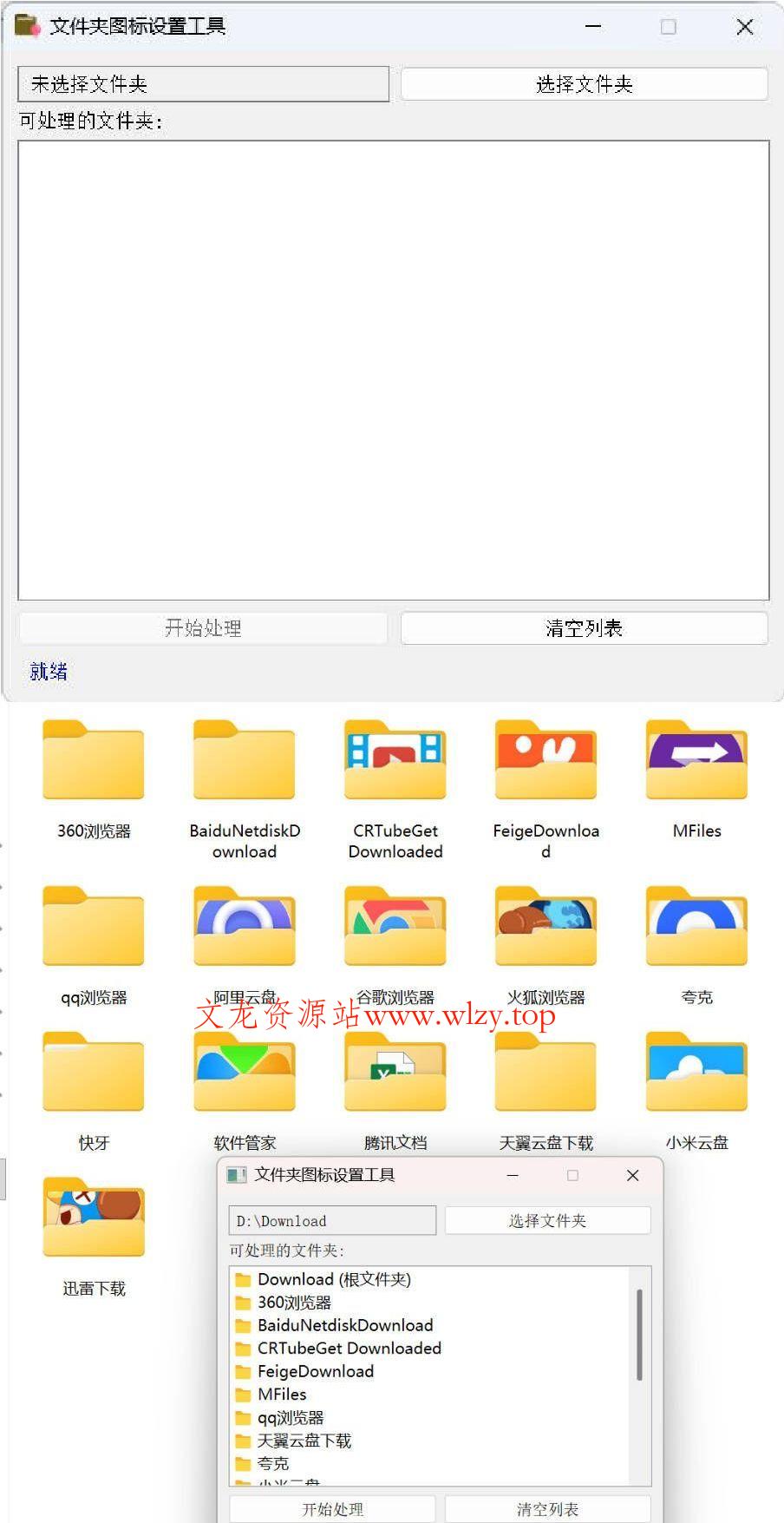Click the D:\Download path field
The image size is (784, 1523).
pyautogui.click(x=332, y=1220)
